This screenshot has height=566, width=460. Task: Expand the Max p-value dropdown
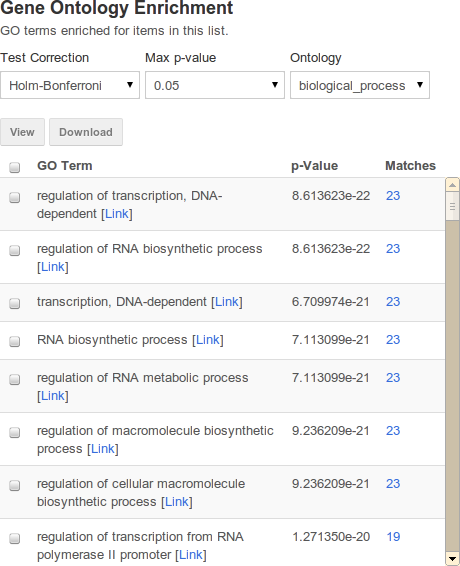(x=215, y=85)
